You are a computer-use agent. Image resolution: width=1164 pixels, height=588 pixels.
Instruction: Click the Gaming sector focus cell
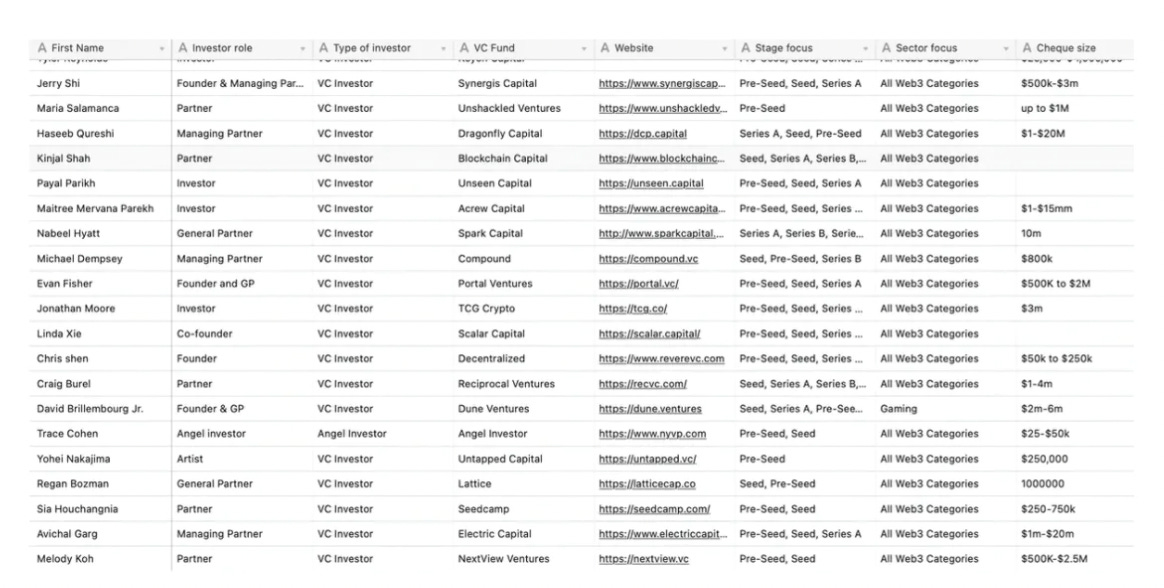tap(946, 409)
